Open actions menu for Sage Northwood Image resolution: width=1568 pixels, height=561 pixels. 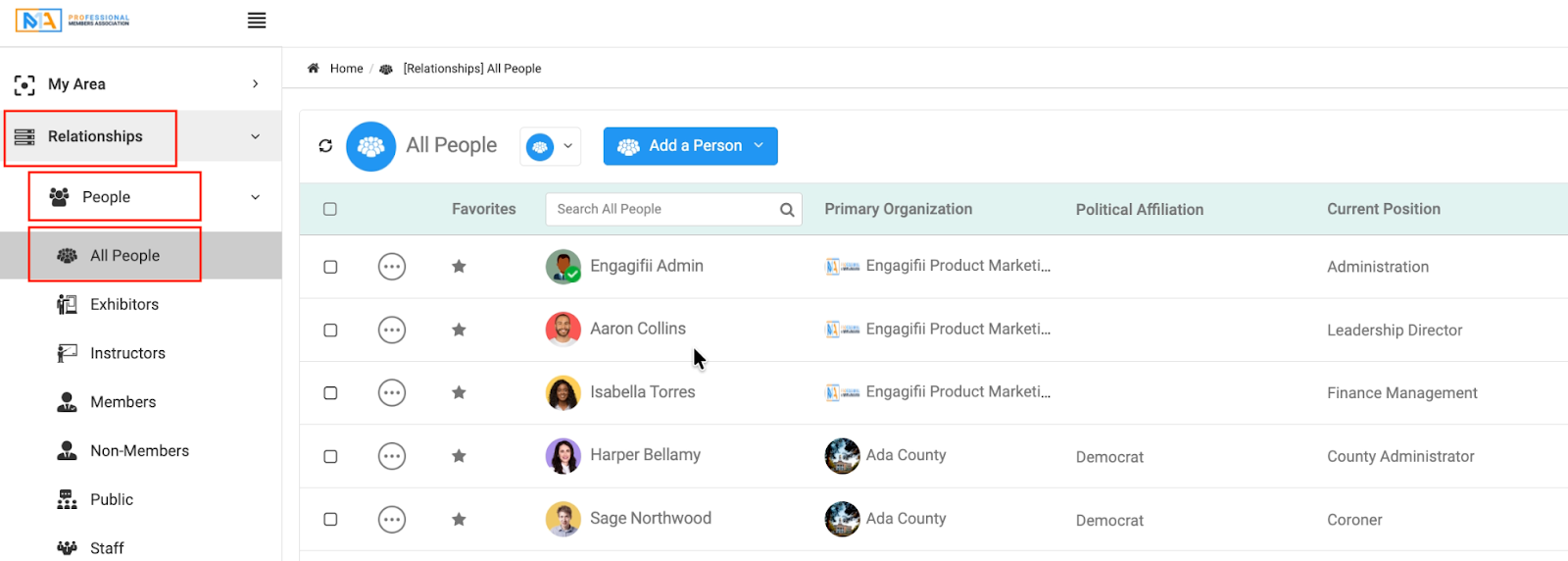(x=392, y=520)
